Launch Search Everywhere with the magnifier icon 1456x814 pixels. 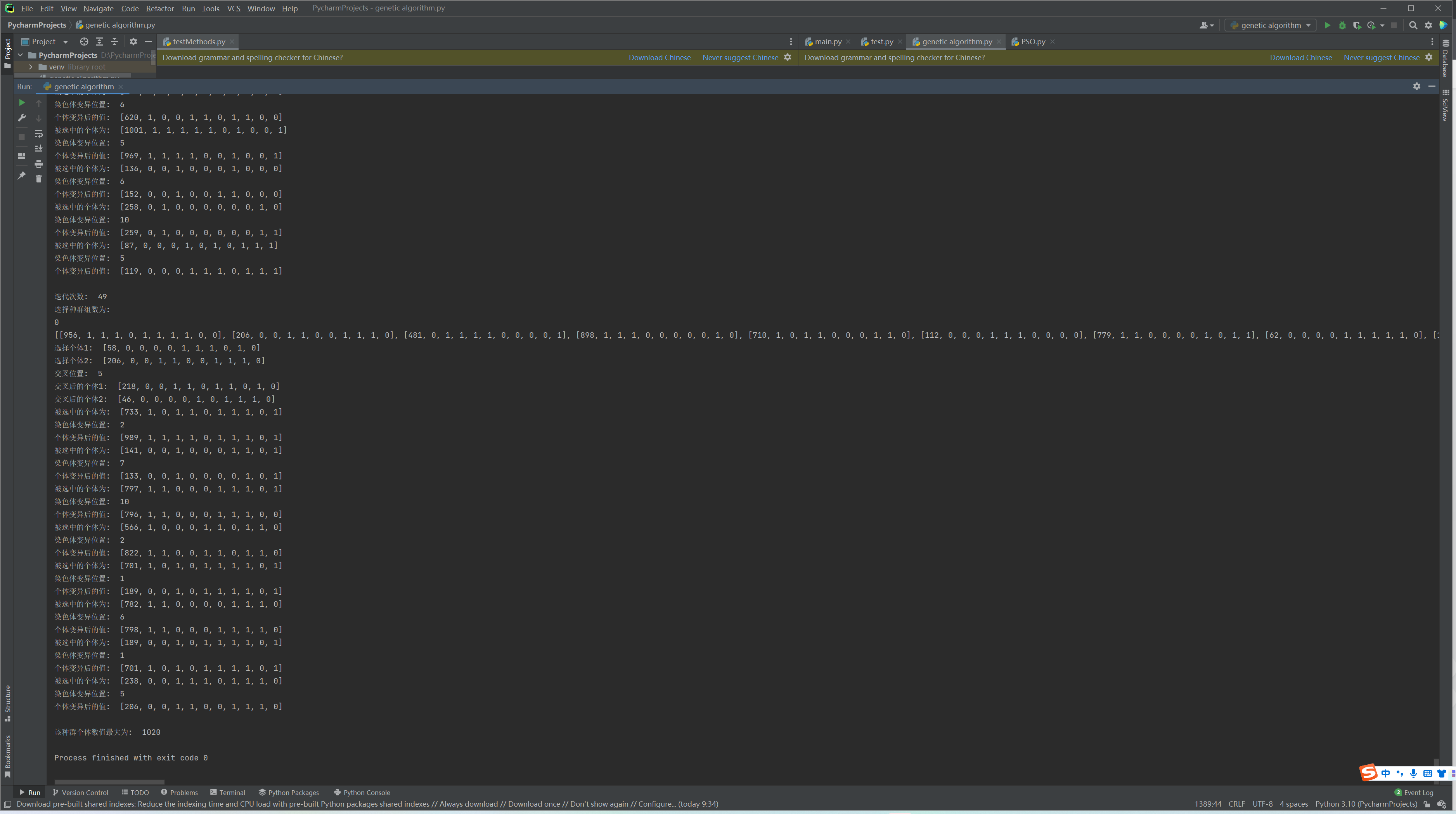[x=1413, y=26]
